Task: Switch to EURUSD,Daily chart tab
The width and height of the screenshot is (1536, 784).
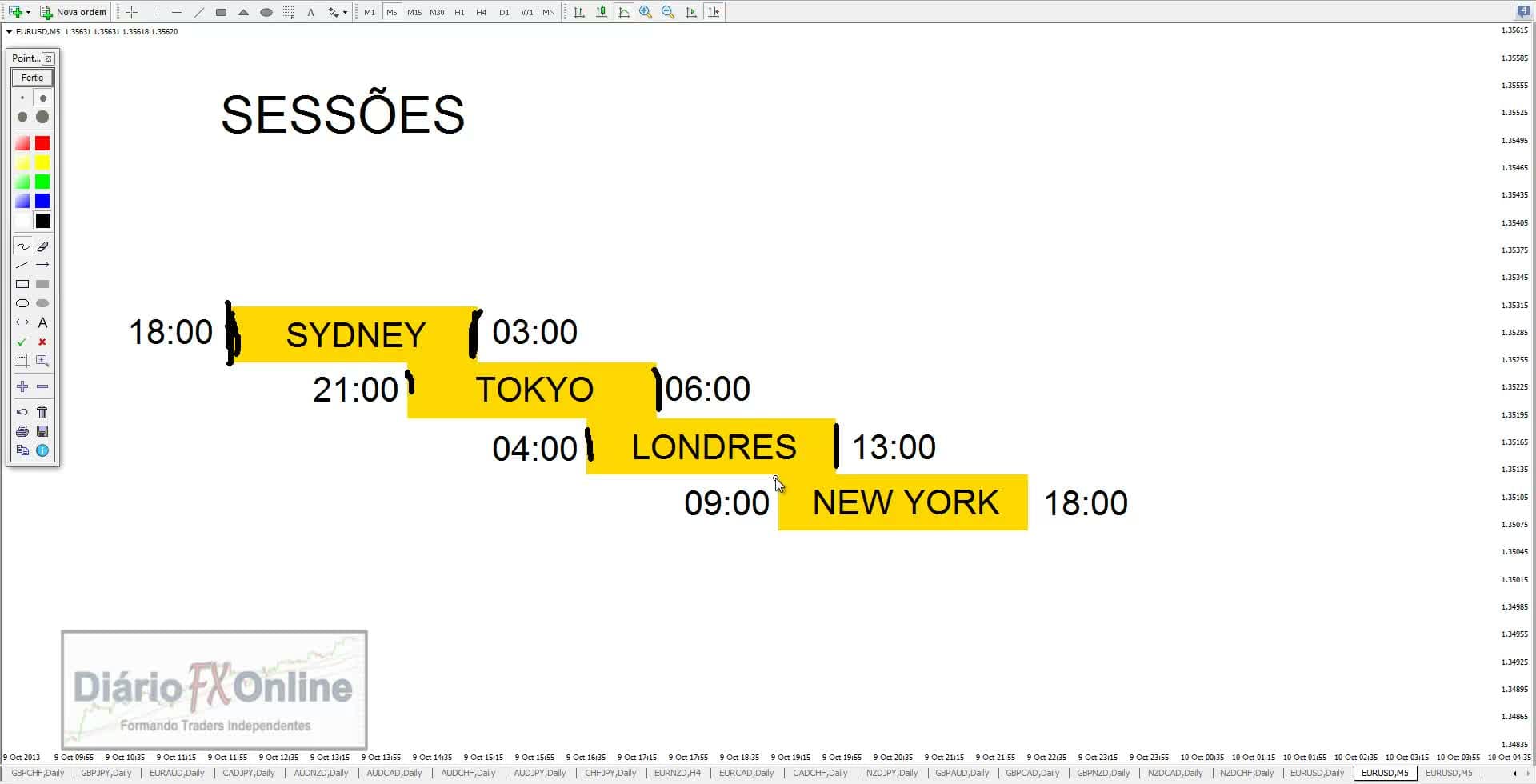Action: (x=1317, y=773)
